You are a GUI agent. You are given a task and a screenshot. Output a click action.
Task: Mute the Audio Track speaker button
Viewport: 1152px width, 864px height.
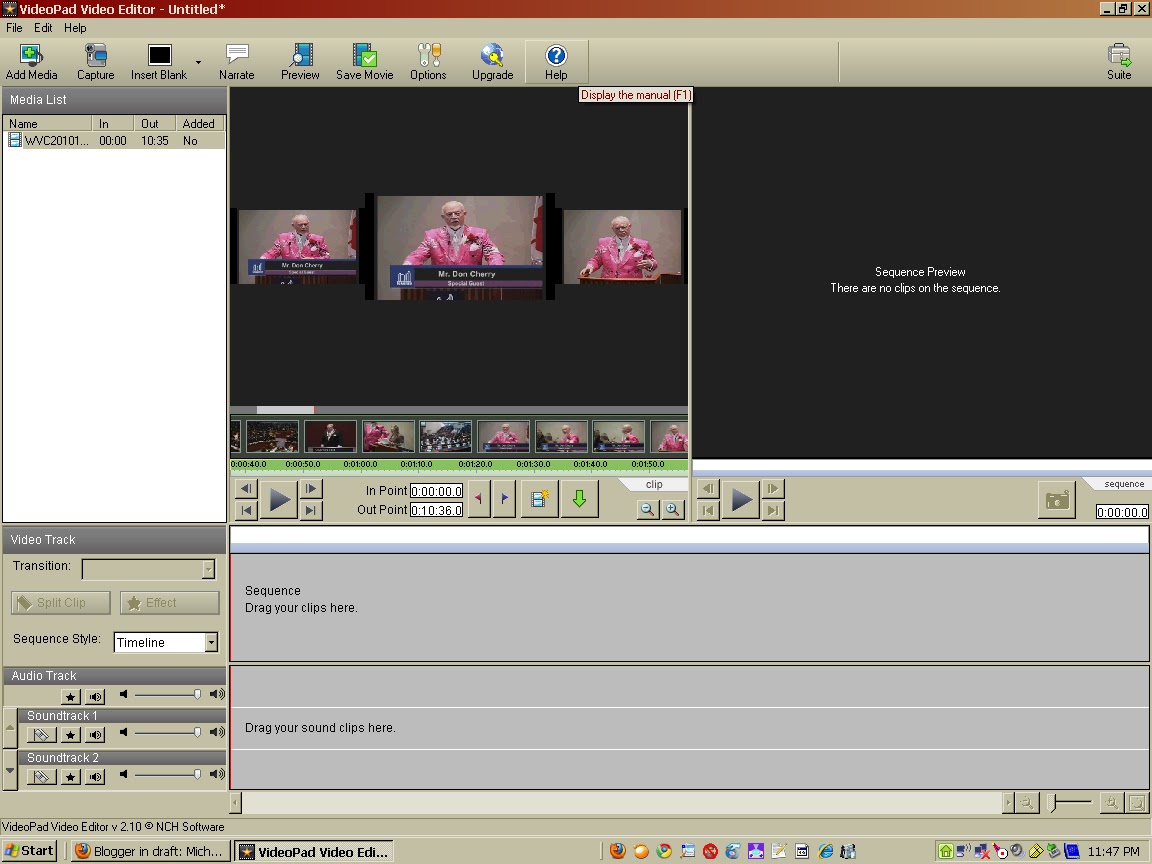point(95,696)
